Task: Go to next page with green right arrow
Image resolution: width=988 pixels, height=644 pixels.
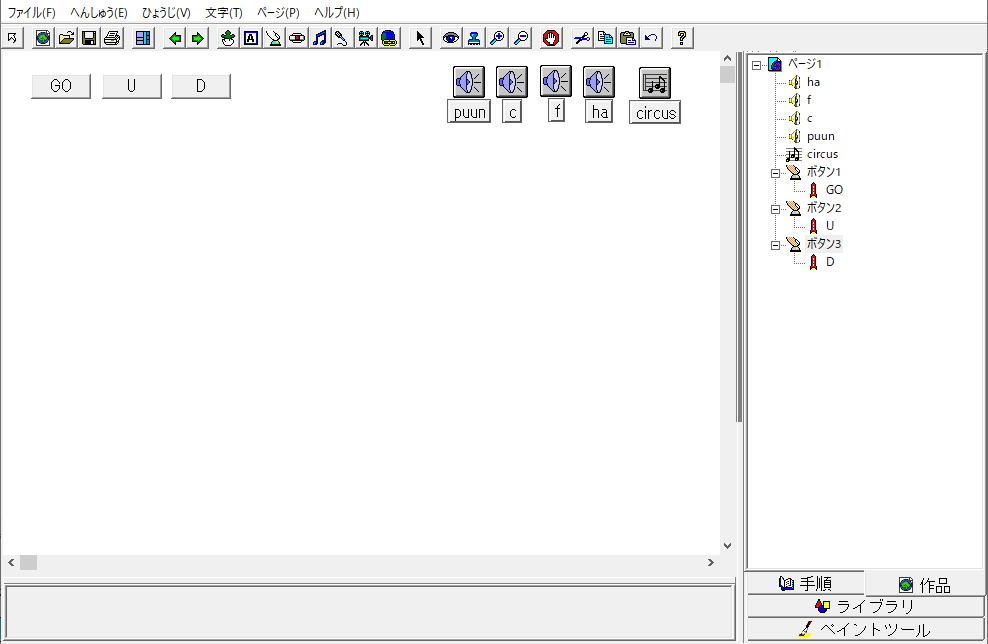Action: pyautogui.click(x=198, y=38)
